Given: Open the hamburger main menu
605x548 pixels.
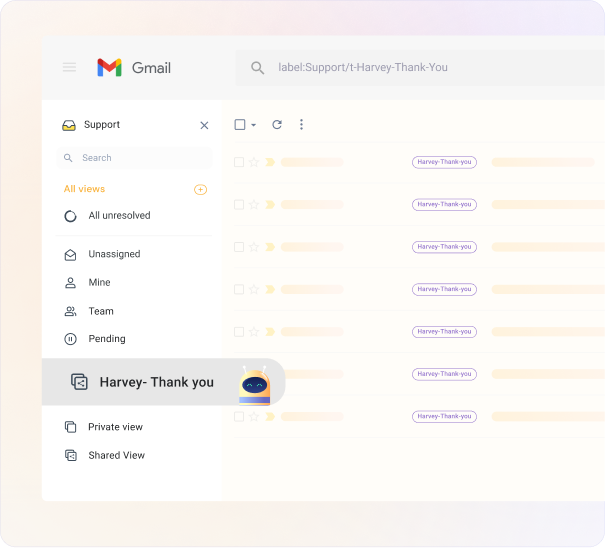Looking at the screenshot, I should point(69,67).
